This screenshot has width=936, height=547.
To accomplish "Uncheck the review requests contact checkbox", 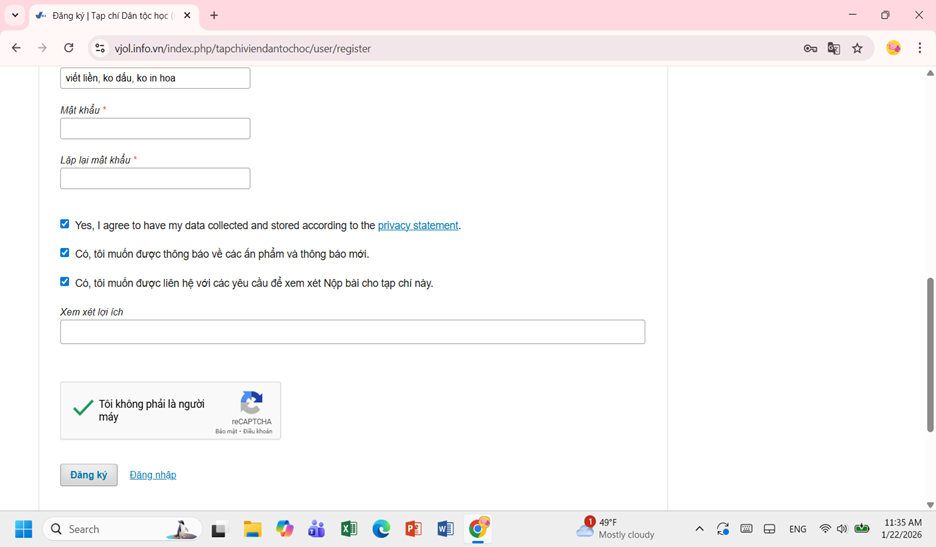I will point(65,282).
